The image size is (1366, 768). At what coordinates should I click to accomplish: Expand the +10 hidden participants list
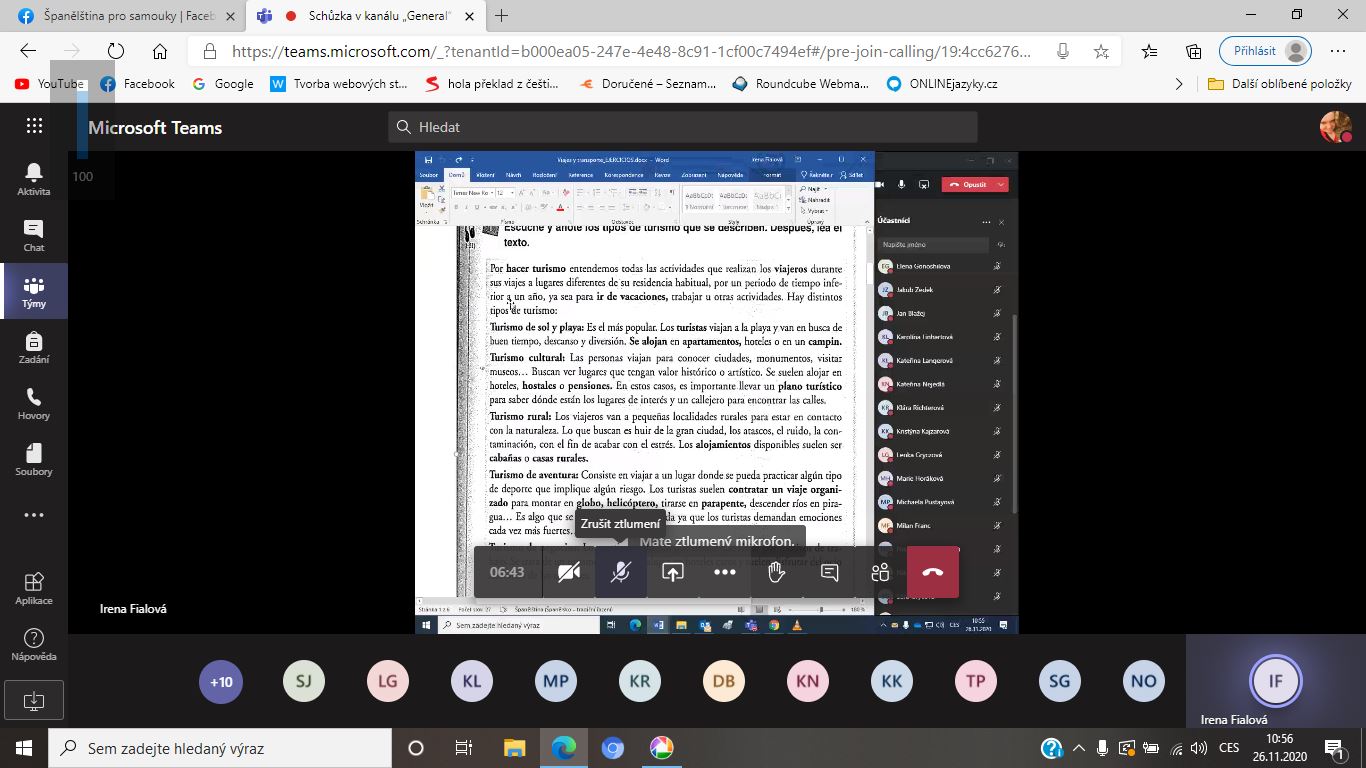(221, 682)
